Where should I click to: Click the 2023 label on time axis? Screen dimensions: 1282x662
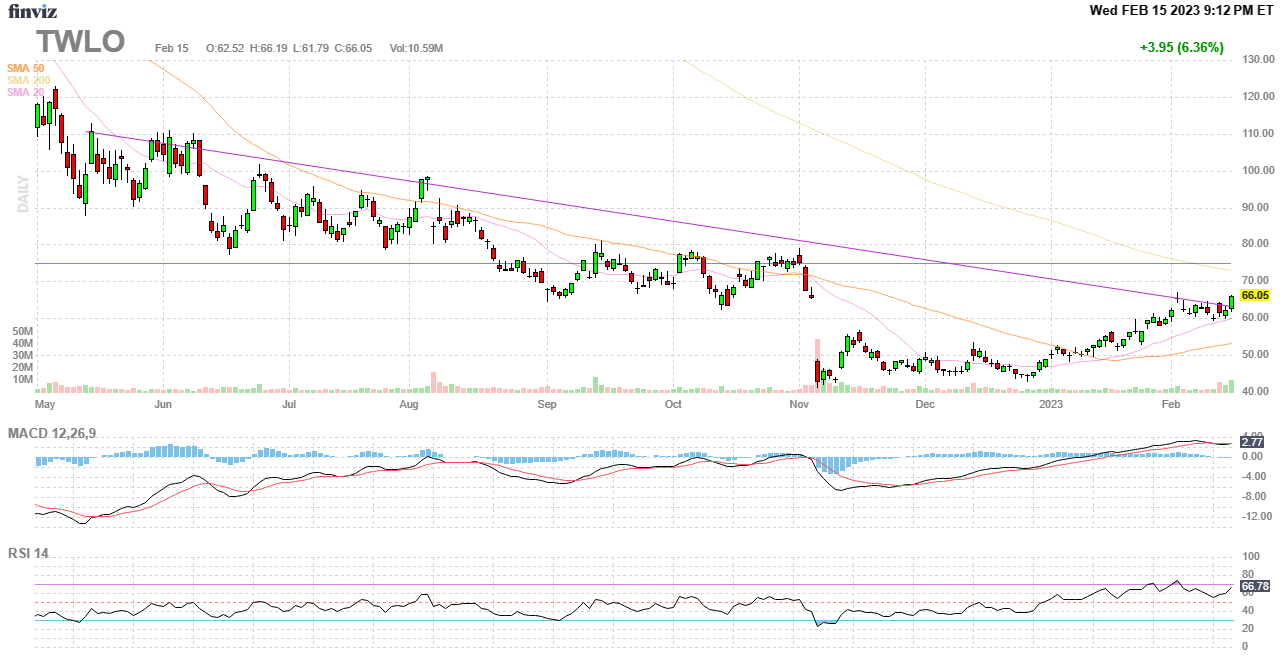pos(1050,405)
